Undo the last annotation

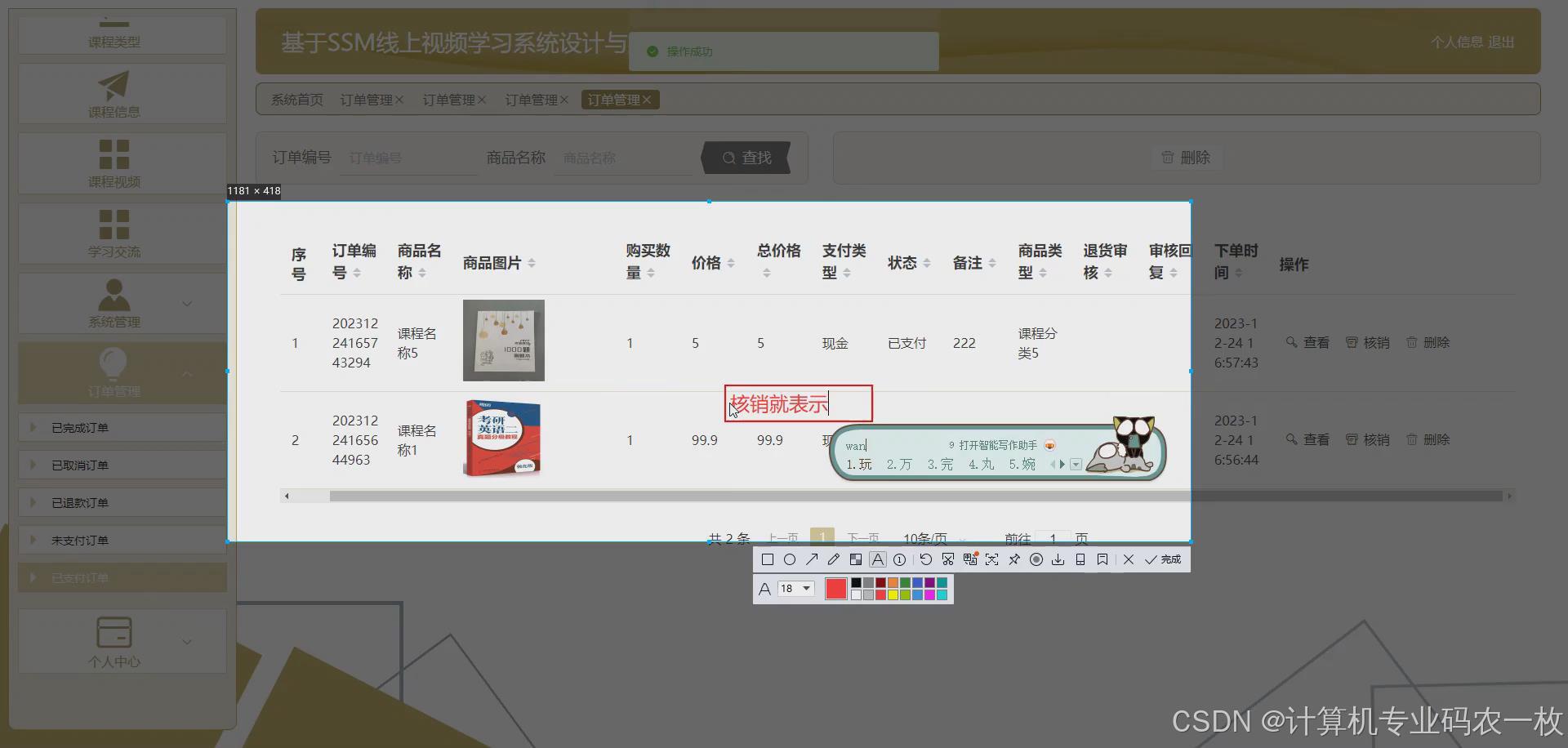click(x=925, y=559)
